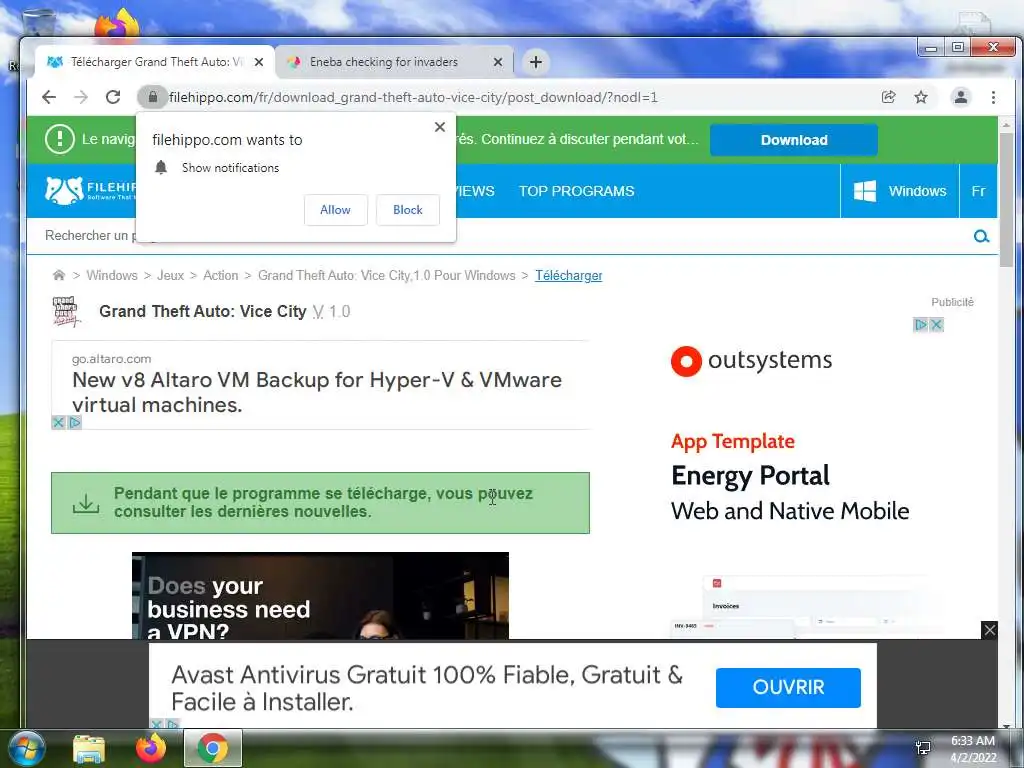Click the outsystems logo in the ad
The image size is (1024, 768).
751,360
